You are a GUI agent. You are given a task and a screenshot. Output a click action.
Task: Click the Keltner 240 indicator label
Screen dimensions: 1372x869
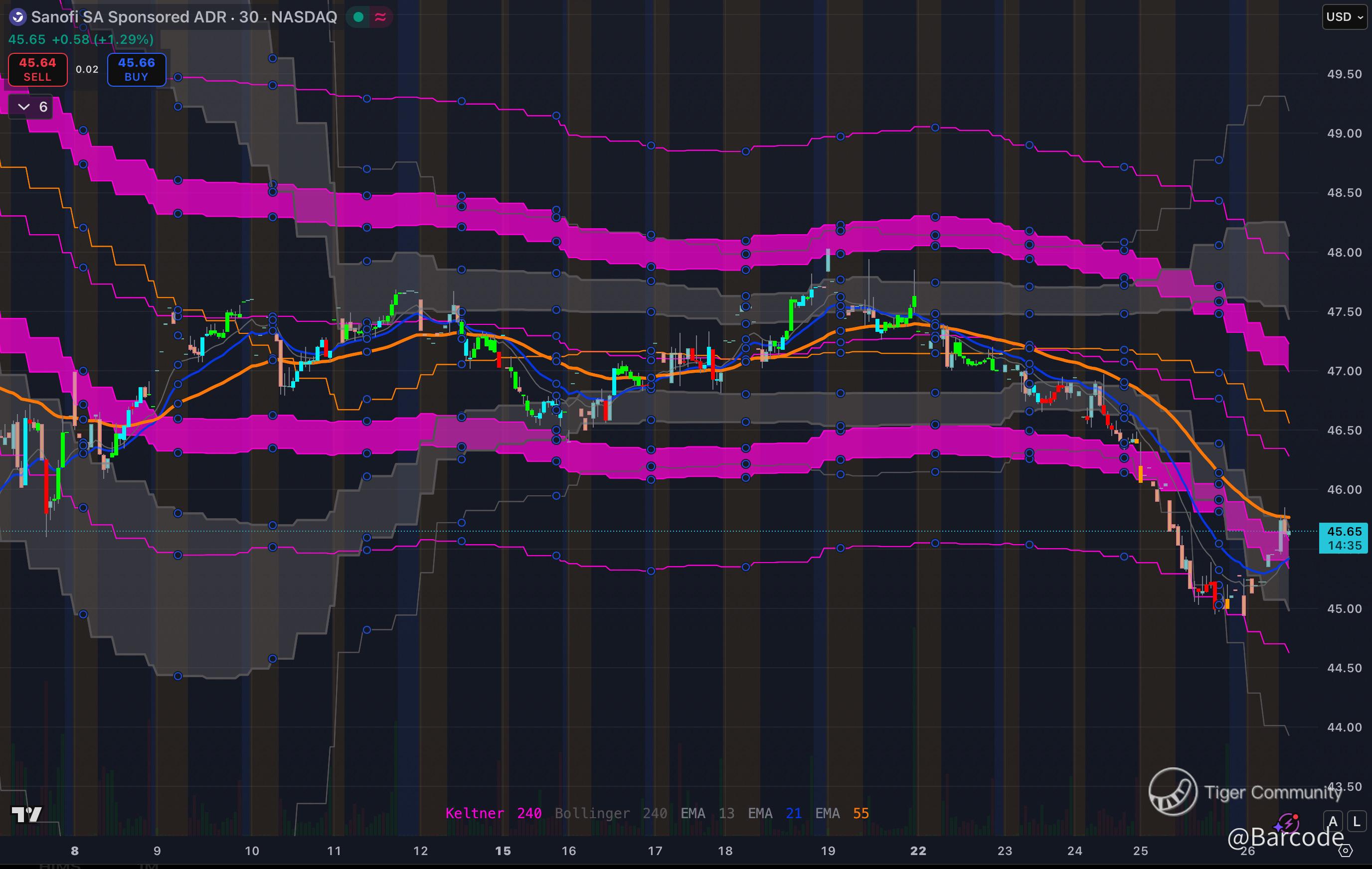tap(493, 813)
